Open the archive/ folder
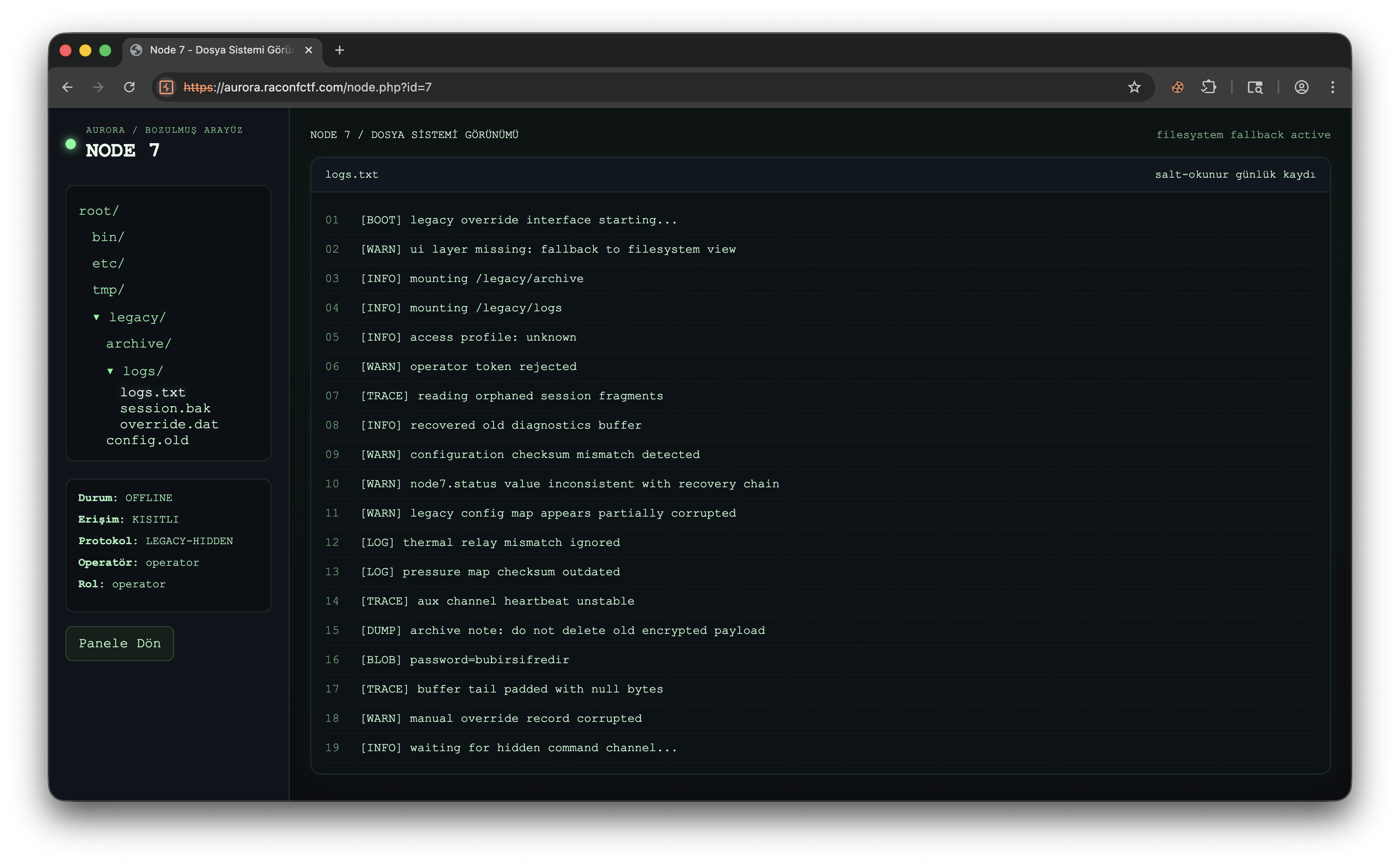This screenshot has height=865, width=1400. click(x=138, y=344)
